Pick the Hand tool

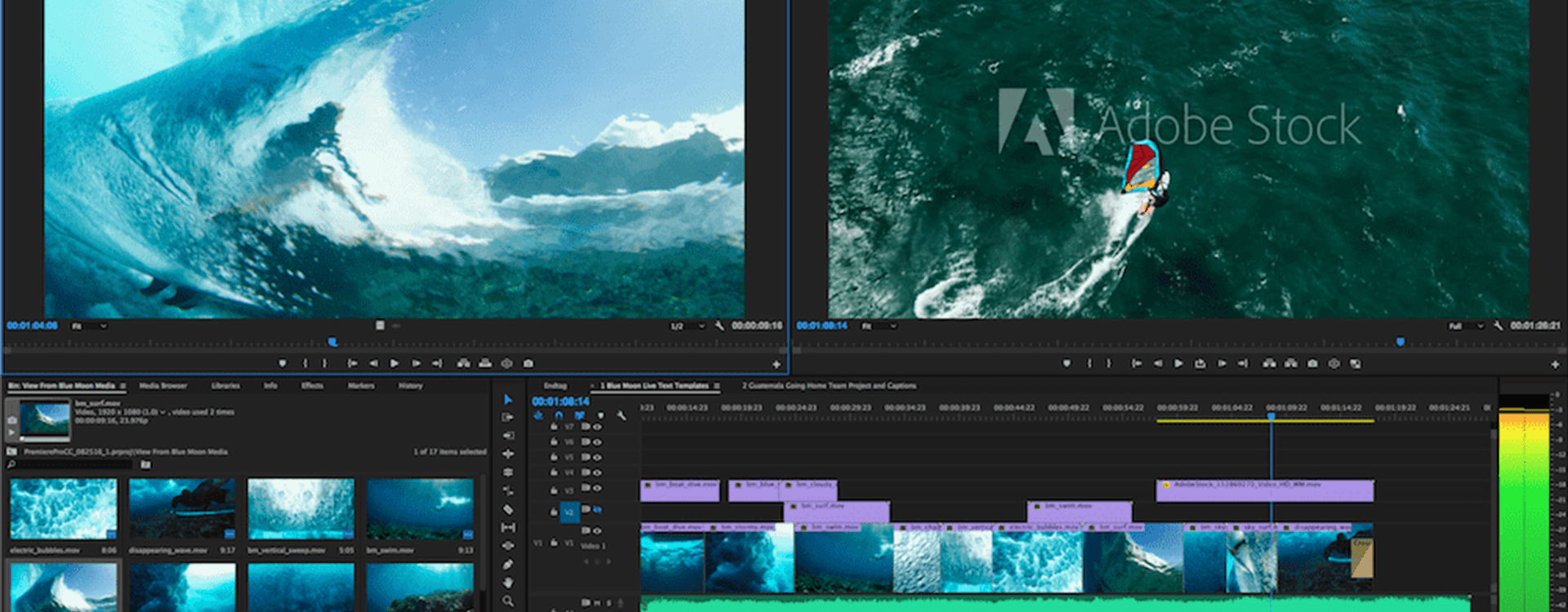point(508,583)
